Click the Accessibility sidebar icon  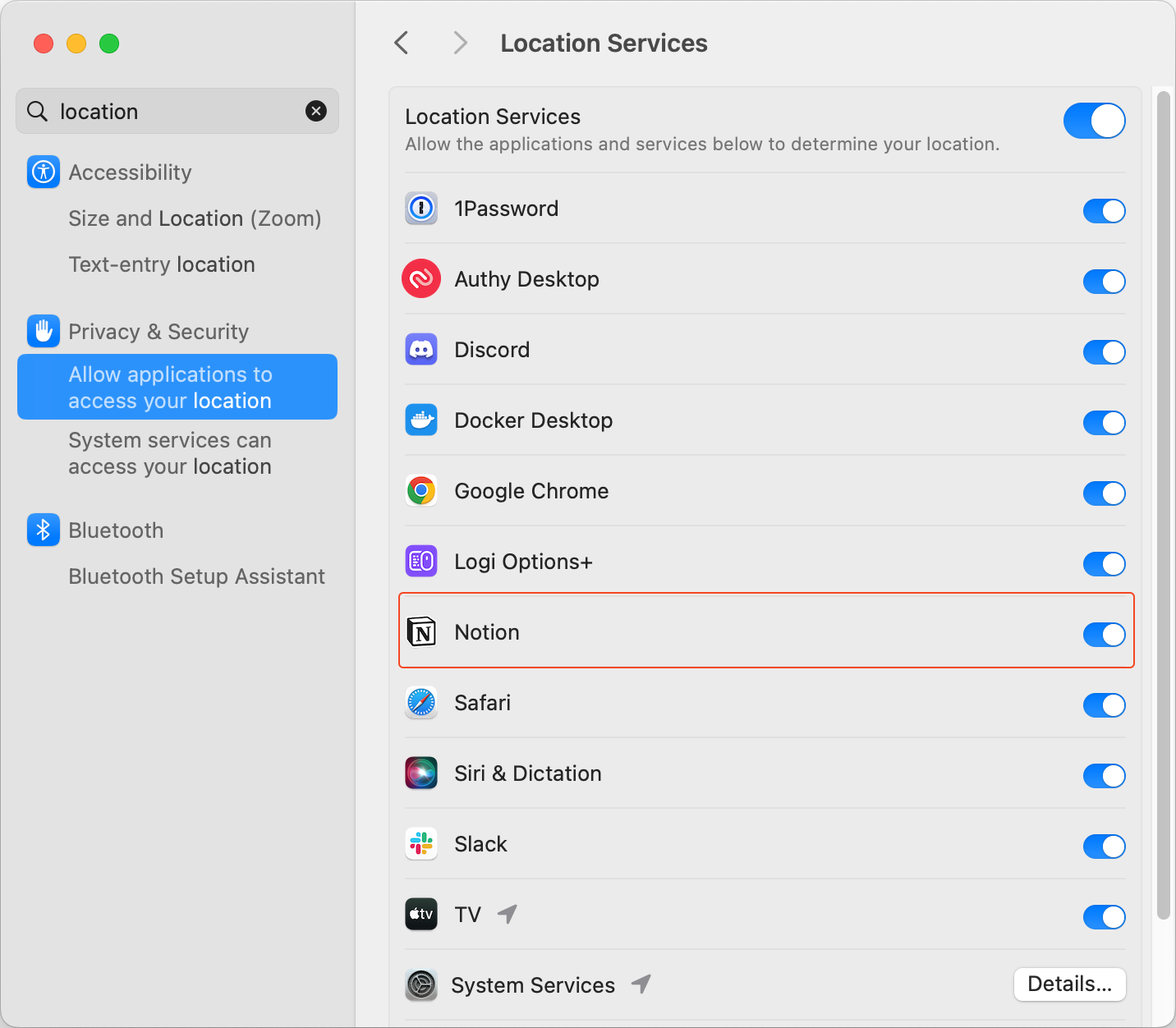point(44,172)
